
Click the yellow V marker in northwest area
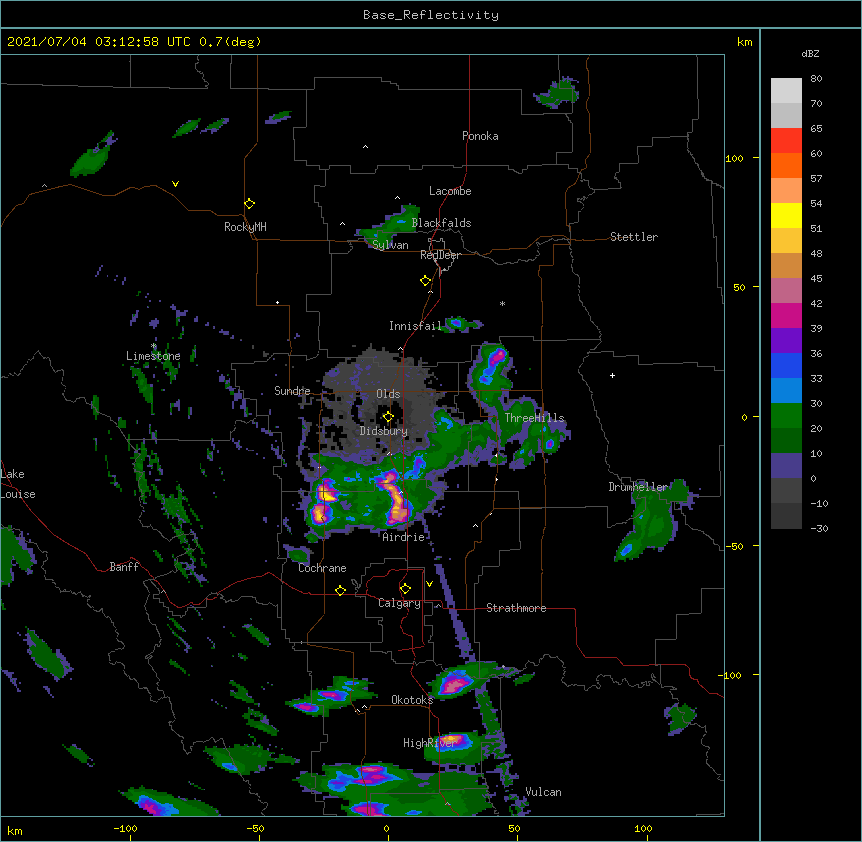tap(175, 184)
